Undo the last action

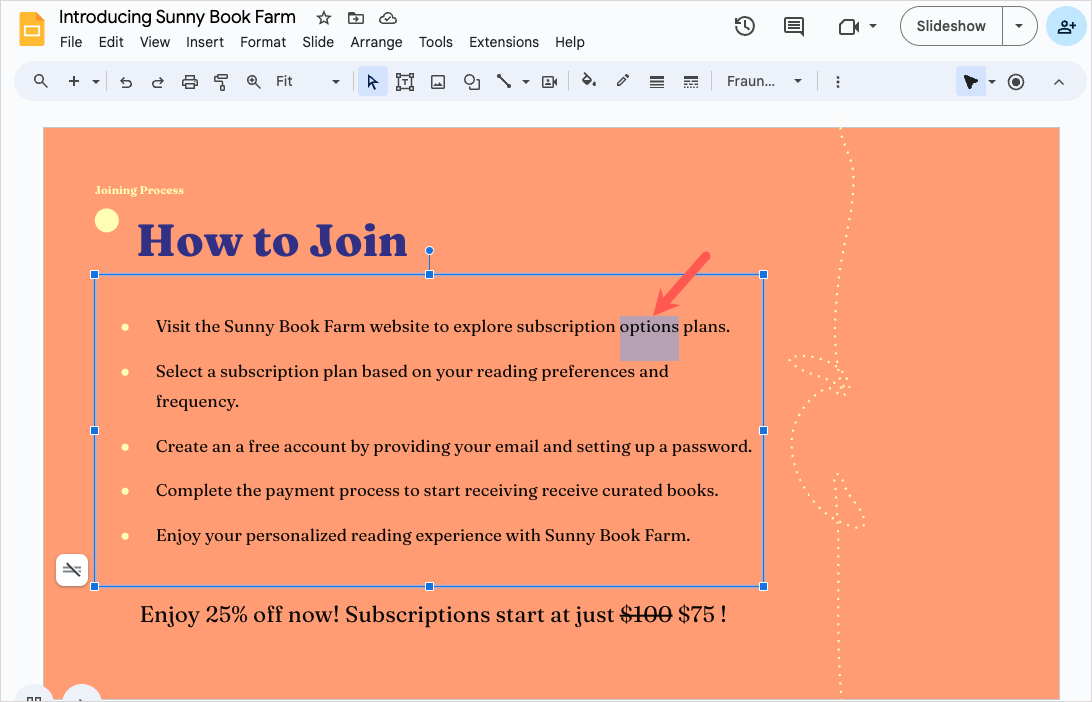[x=126, y=82]
